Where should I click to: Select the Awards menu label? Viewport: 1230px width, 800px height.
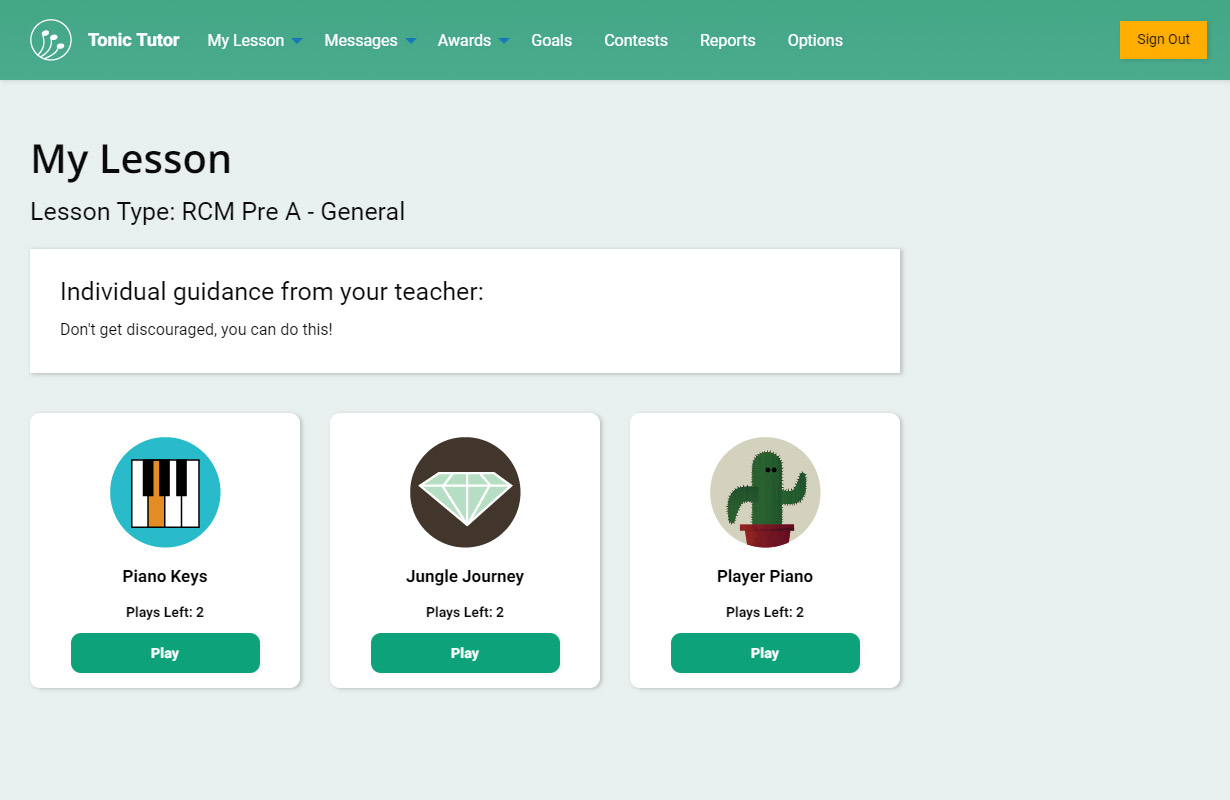[x=464, y=40]
